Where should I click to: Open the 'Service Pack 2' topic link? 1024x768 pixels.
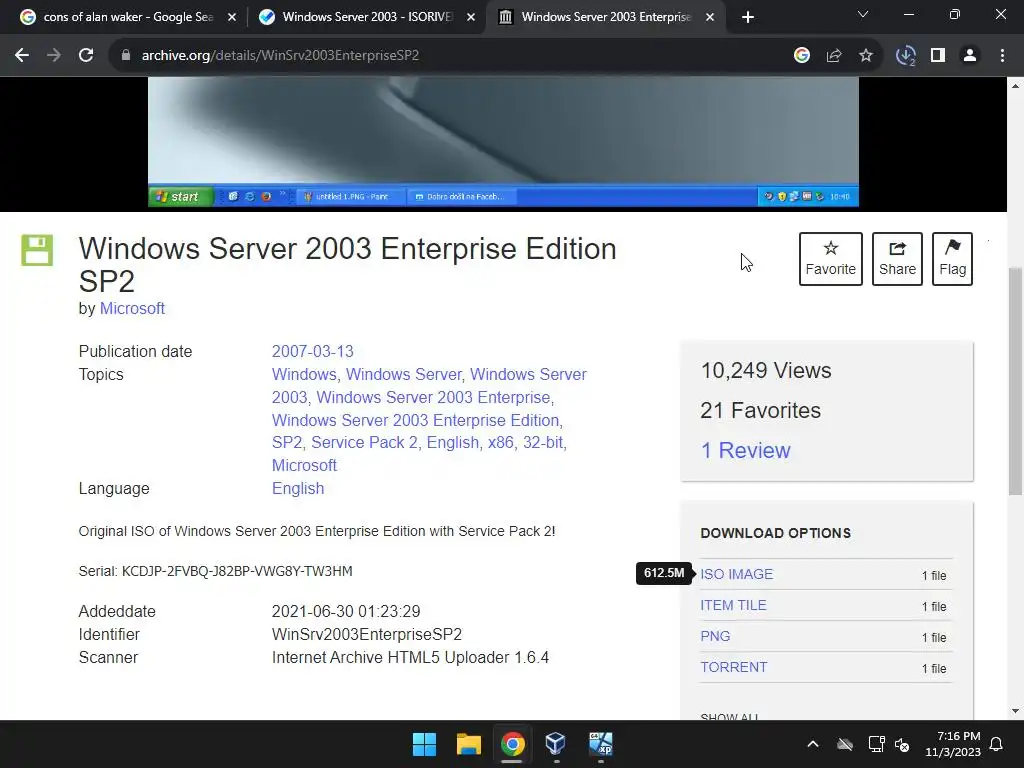(x=364, y=442)
